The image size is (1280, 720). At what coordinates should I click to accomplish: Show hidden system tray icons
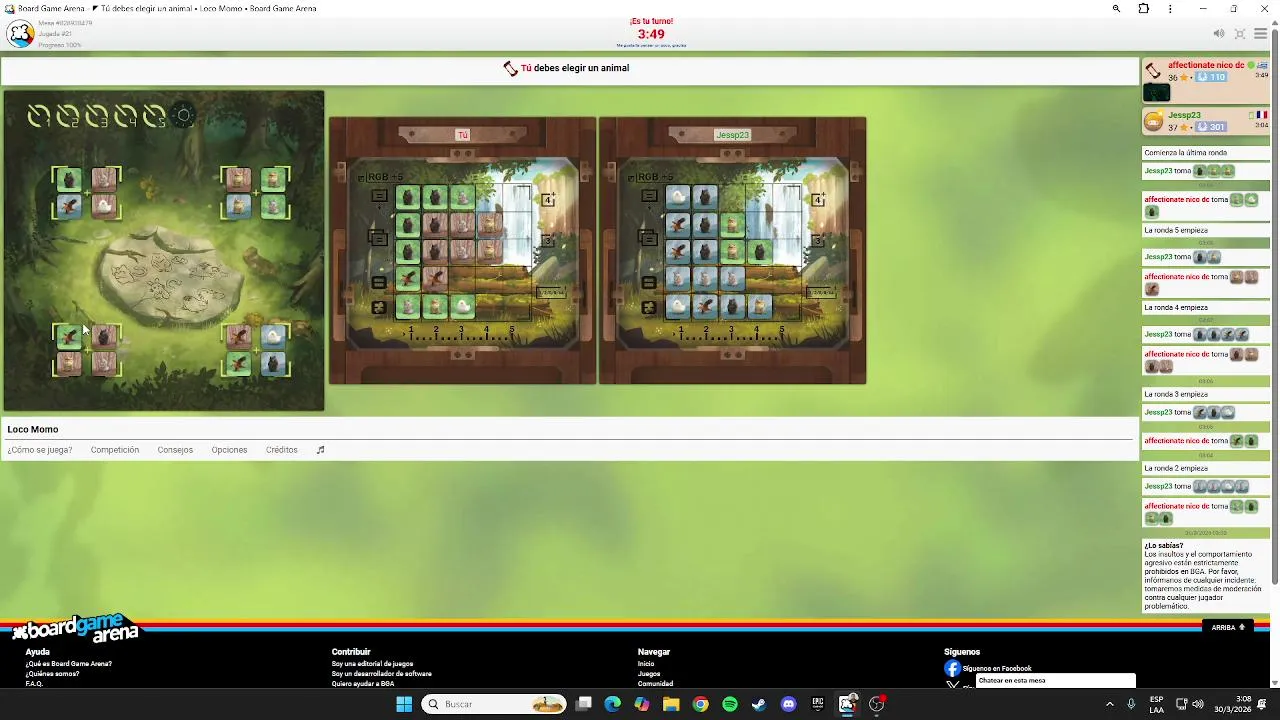click(x=1109, y=704)
